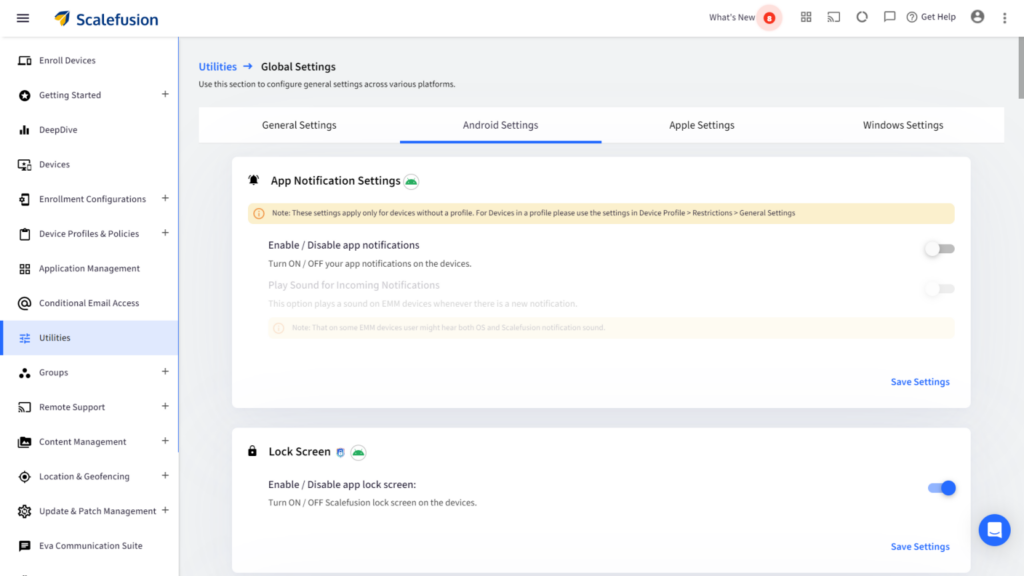Expand Remote Support plus icon
Screen dimensions: 1024x576
point(165,406)
